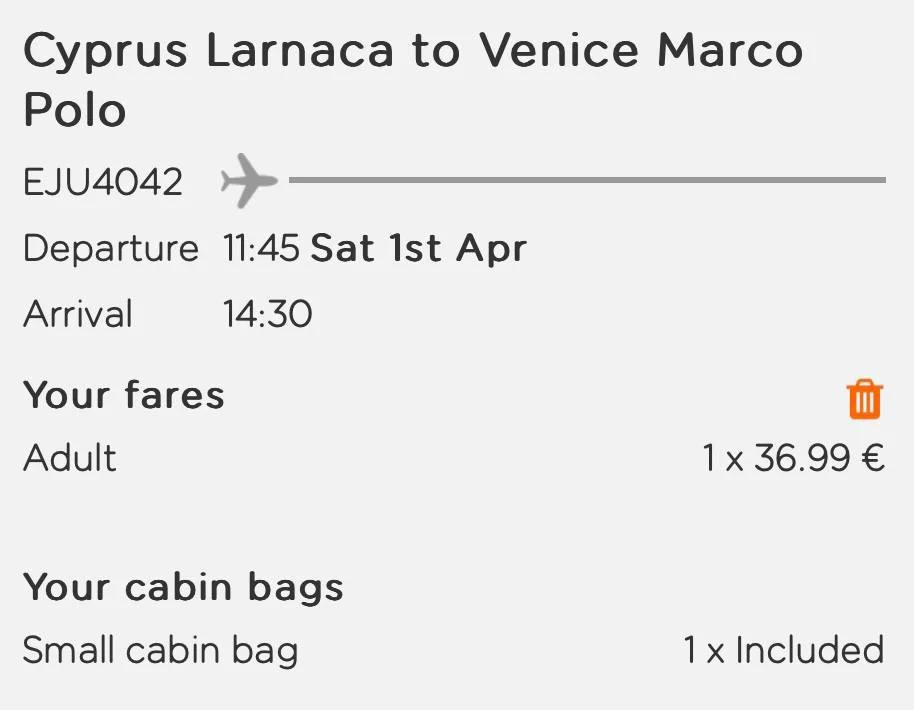Select the 'Small cabin bag' label

(x=160, y=651)
